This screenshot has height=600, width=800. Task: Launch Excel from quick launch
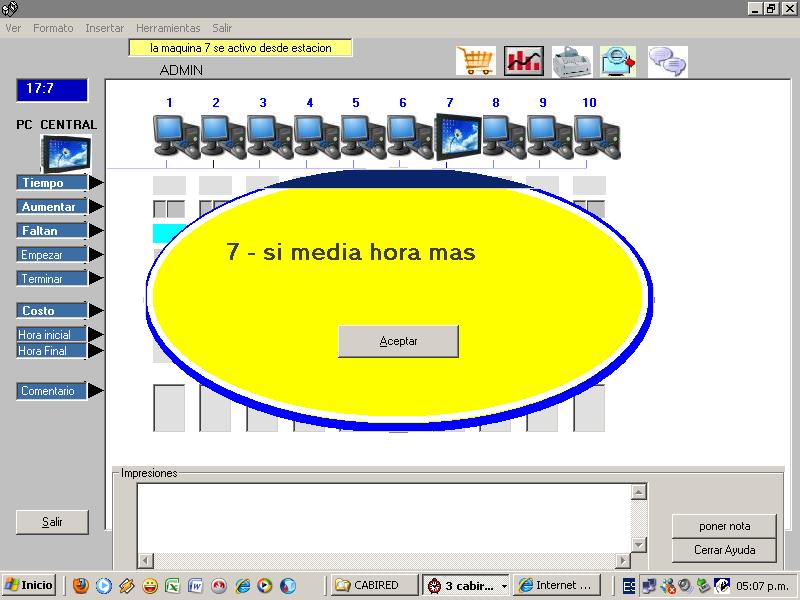coord(172,586)
